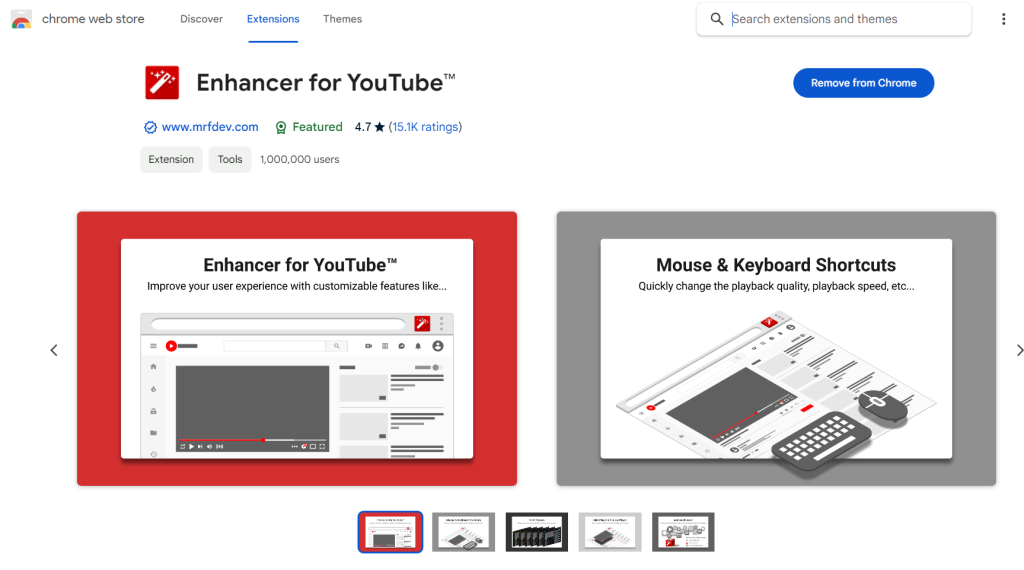This screenshot has width=1024, height=570.
Task: Click the chrome web store title text
Action: point(93,19)
